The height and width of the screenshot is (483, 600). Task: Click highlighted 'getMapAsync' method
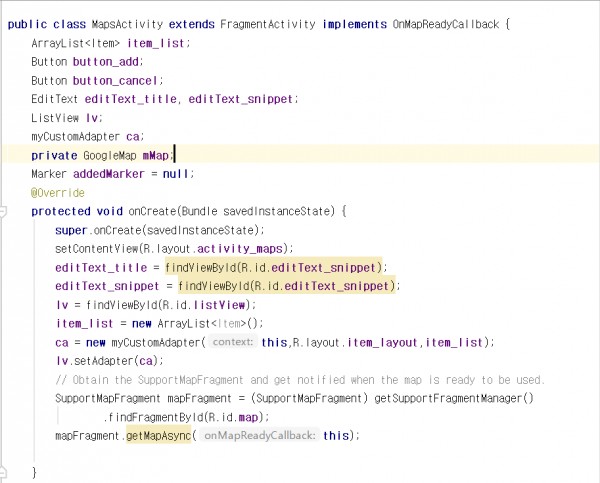tap(158, 436)
